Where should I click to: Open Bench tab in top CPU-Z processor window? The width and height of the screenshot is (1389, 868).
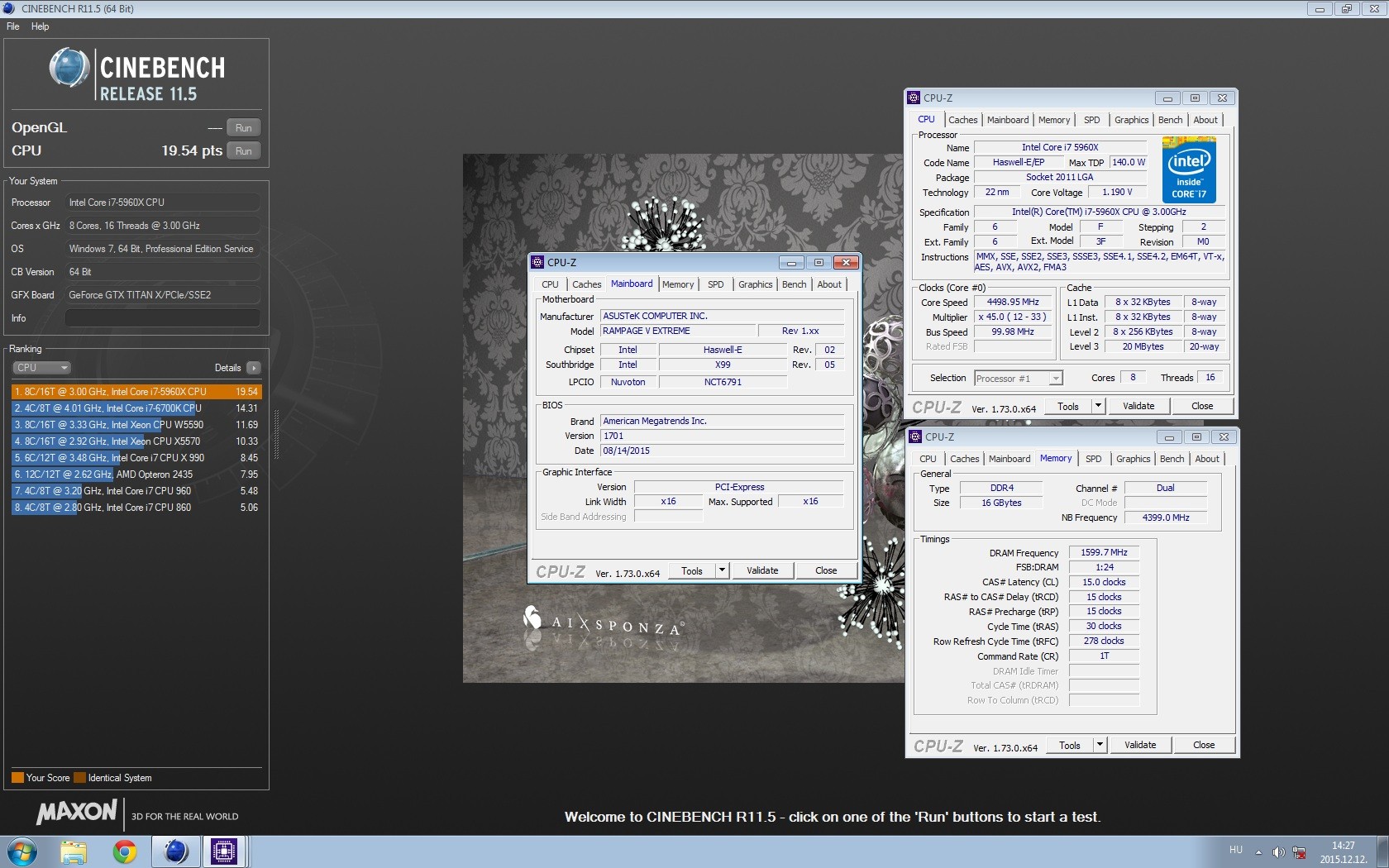(x=1171, y=120)
